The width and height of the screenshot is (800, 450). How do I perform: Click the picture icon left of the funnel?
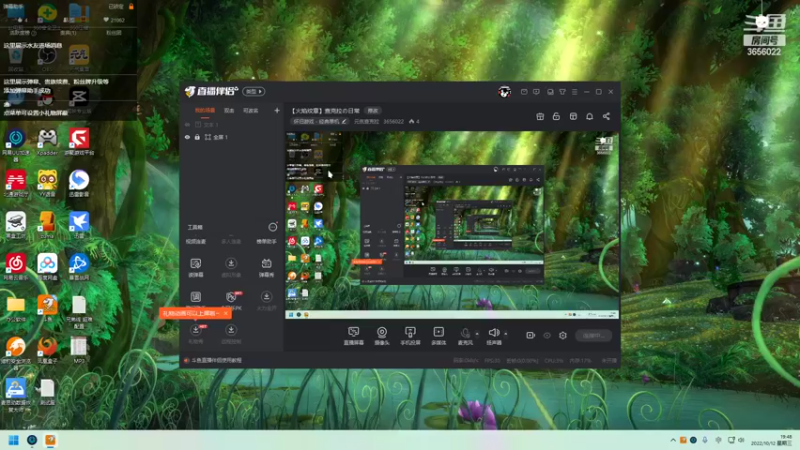point(550,92)
